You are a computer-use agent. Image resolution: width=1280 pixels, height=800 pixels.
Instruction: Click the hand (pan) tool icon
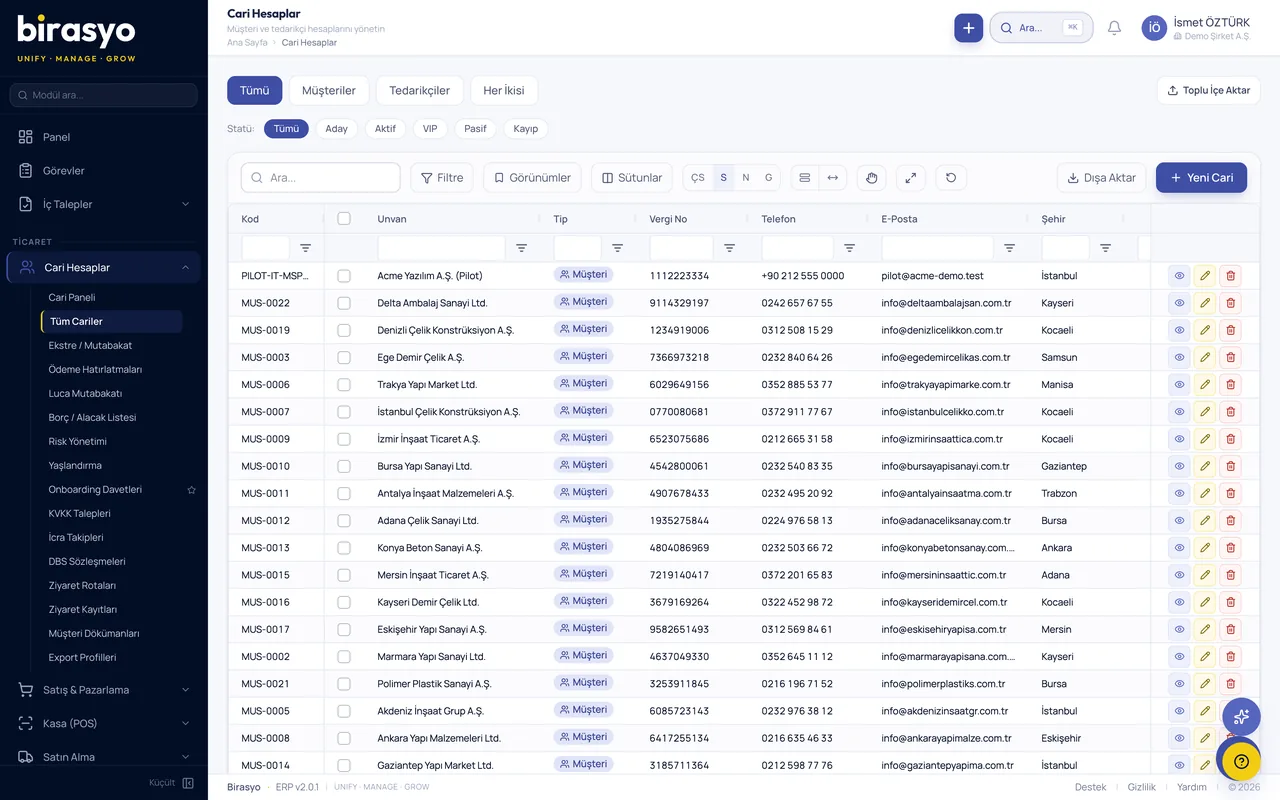point(871,178)
